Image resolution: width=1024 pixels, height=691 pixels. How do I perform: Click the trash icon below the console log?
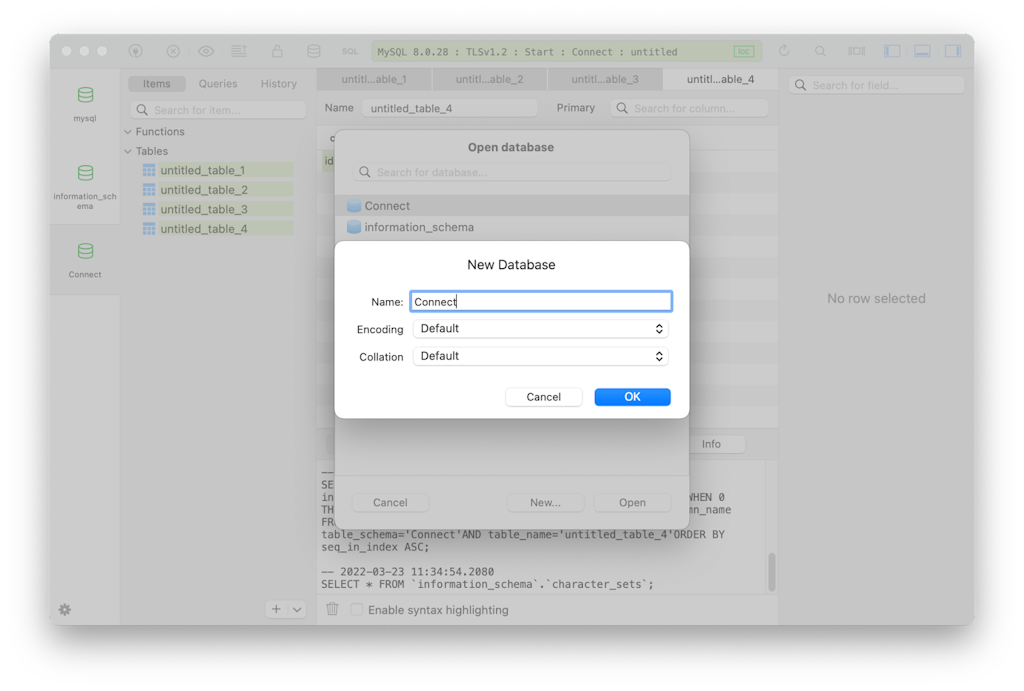[x=332, y=609]
